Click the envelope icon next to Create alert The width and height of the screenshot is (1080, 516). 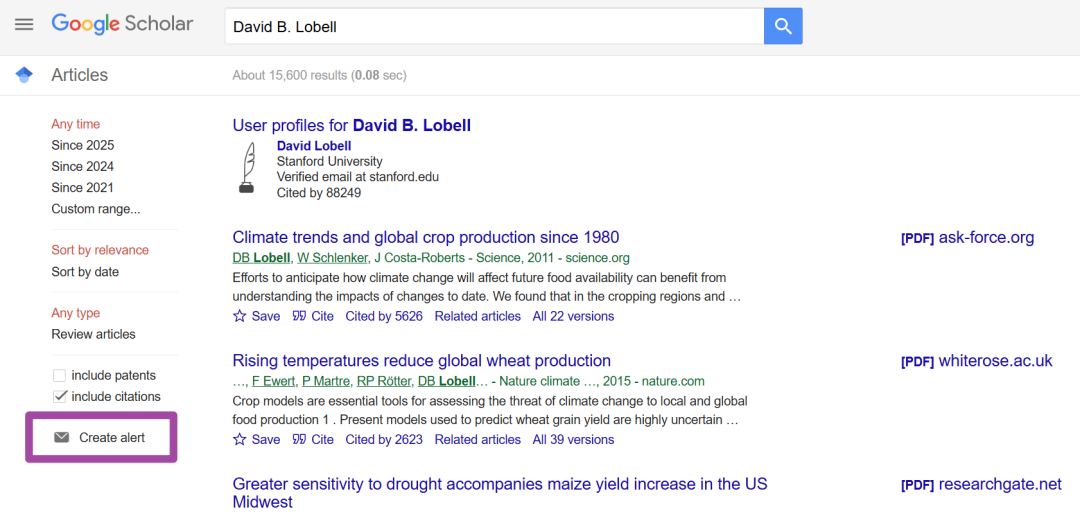(62, 437)
